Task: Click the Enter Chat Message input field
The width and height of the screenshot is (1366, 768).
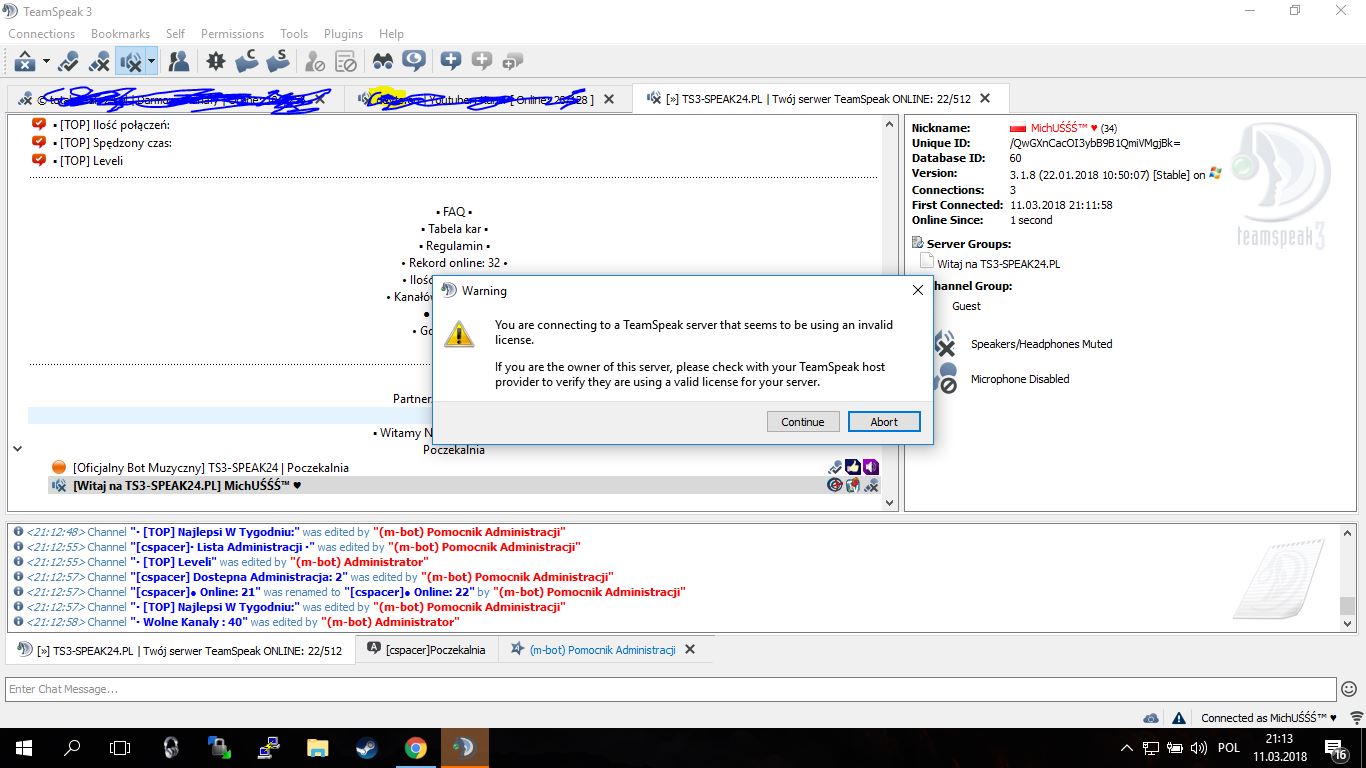Action: 670,689
